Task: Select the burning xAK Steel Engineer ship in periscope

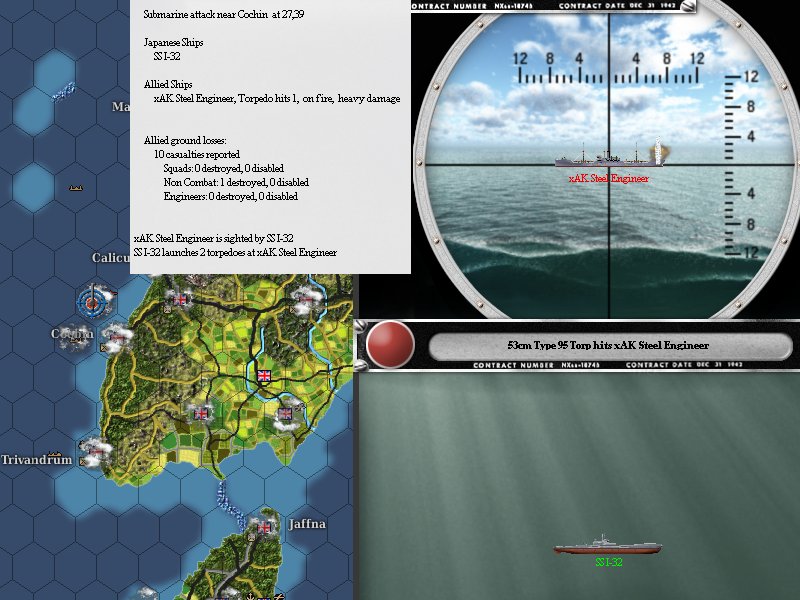Action: click(x=611, y=155)
